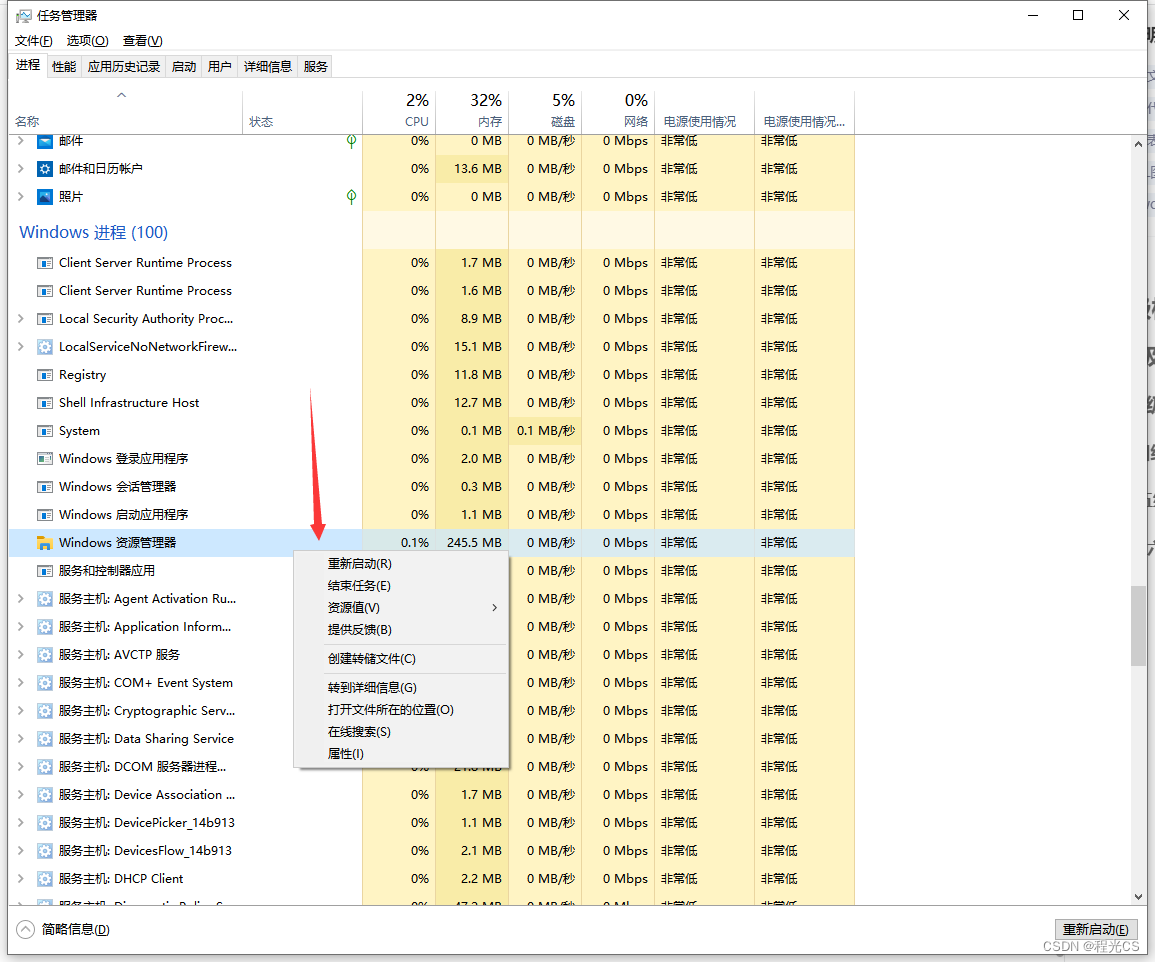Collapse to 简略信息 with the circle arrow icon

point(25,930)
